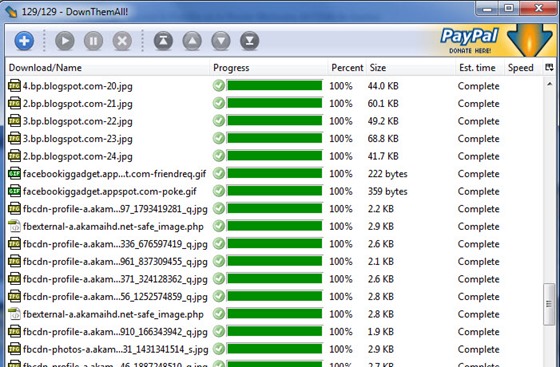The height and width of the screenshot is (367, 560).
Task: Click GIF file icon of friendreq.gif
Action: pos(14,174)
